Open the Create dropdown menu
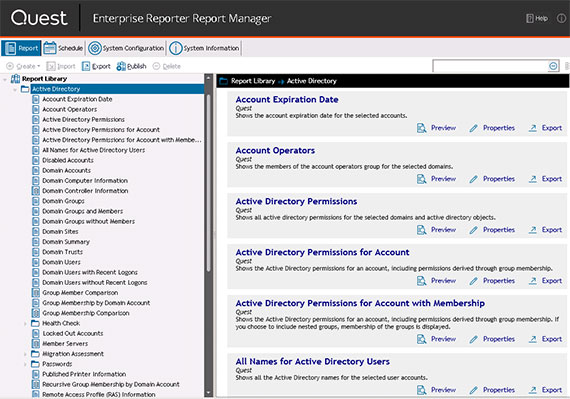This screenshot has width=570, height=399. (x=23, y=66)
